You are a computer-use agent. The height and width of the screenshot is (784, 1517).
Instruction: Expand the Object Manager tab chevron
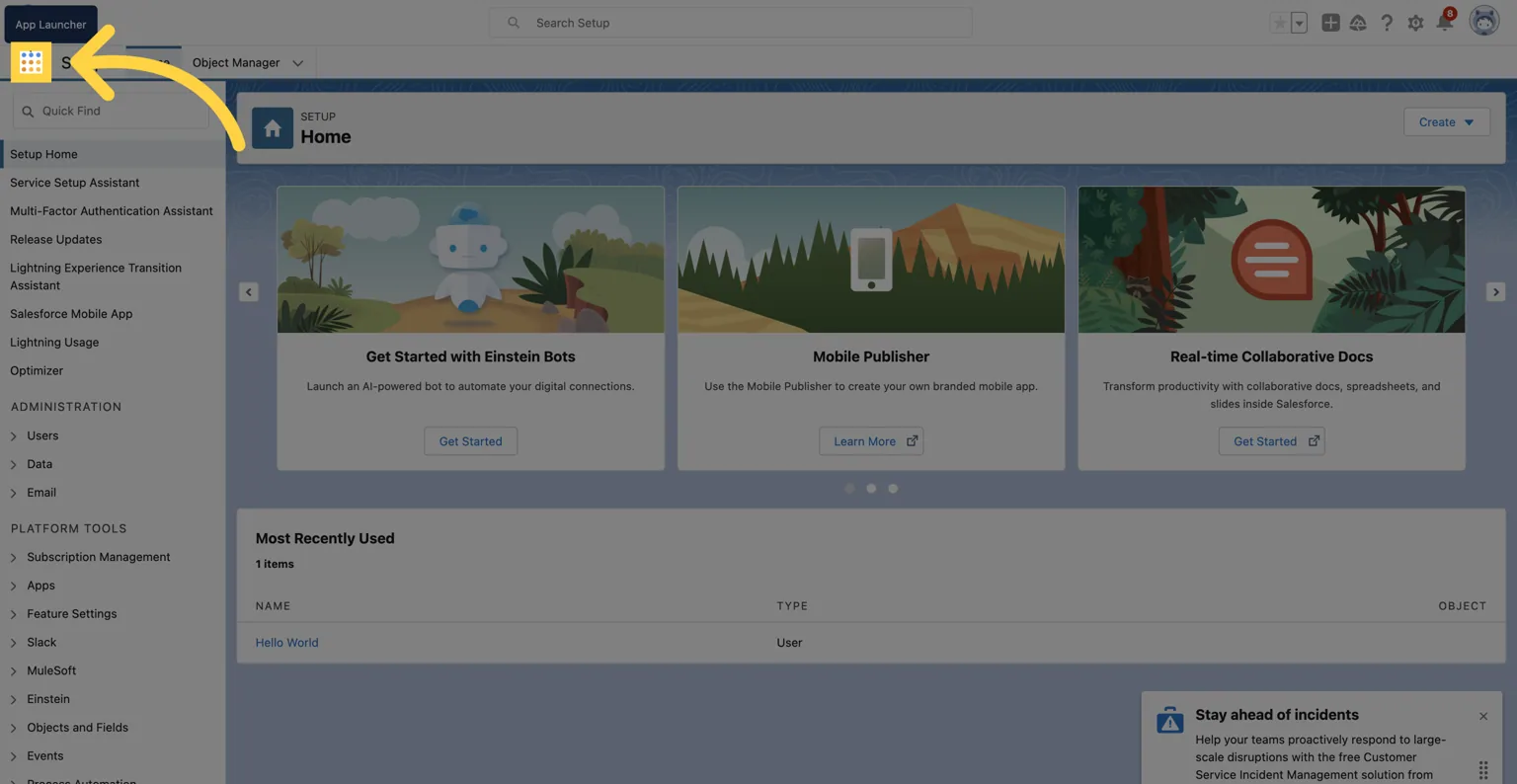pyautogui.click(x=297, y=63)
